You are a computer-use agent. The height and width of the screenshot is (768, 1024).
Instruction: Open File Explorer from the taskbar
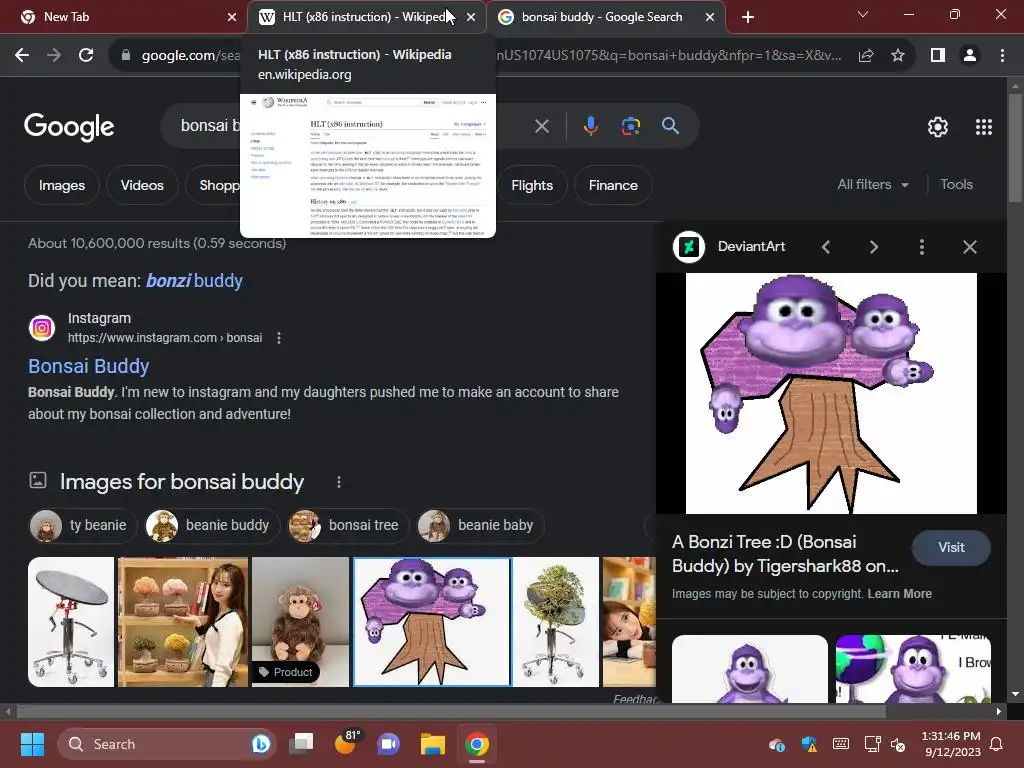(432, 744)
